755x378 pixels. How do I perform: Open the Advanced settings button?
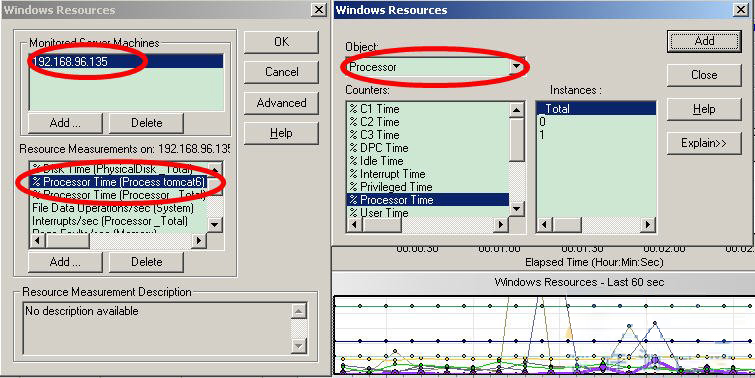pyautogui.click(x=281, y=103)
